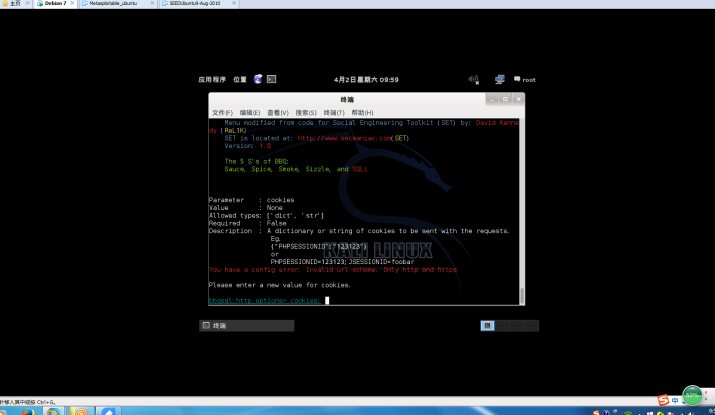Open the 编辑(E) terminal menu
Viewport: 715px width, 415px height.
(x=250, y=113)
